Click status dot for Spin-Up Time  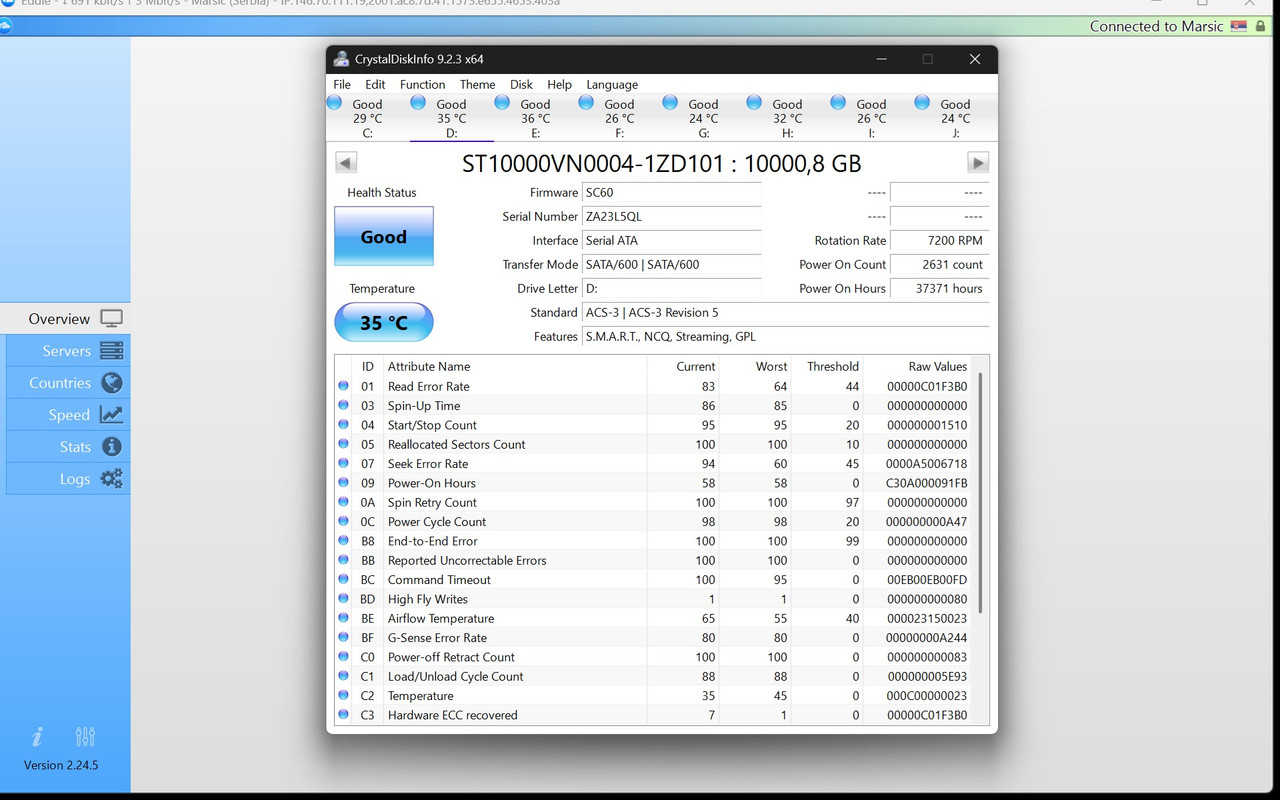click(344, 405)
